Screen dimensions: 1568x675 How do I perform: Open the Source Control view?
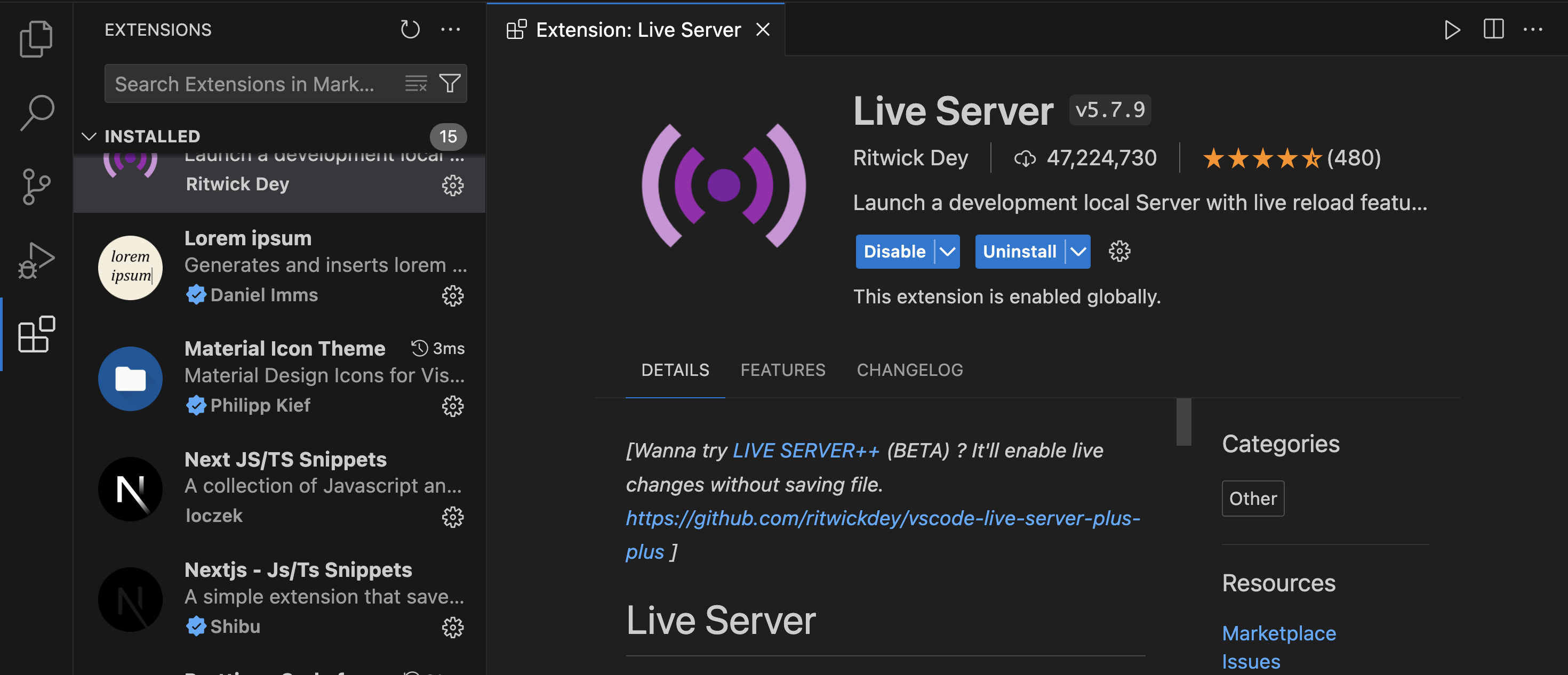[36, 186]
